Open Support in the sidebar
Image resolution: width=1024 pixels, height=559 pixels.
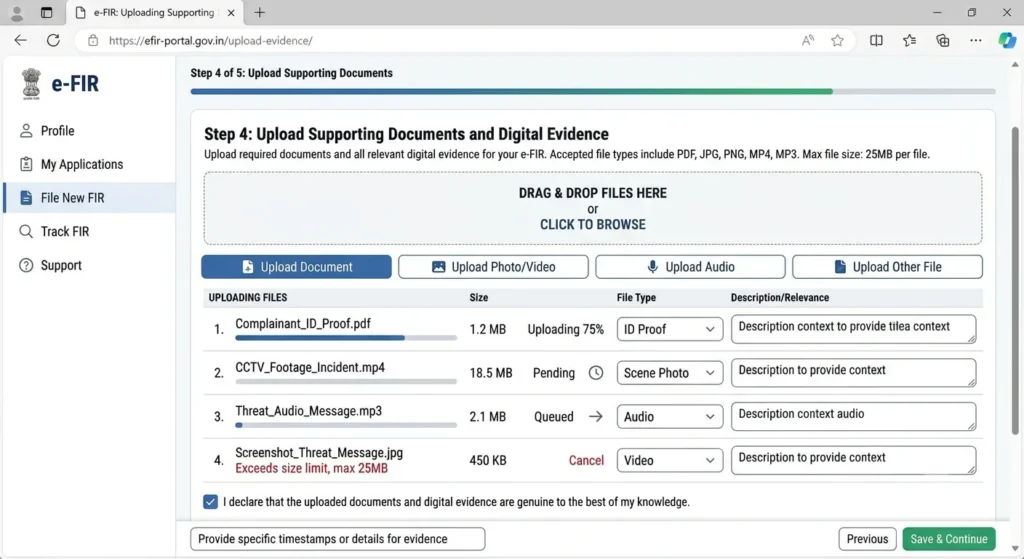point(89,265)
